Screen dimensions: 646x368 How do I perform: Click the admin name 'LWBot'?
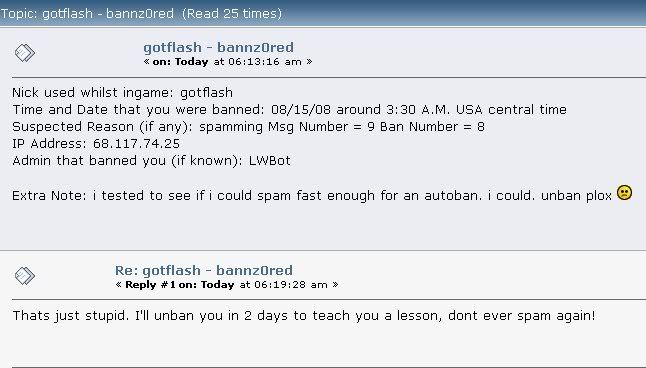(x=270, y=160)
